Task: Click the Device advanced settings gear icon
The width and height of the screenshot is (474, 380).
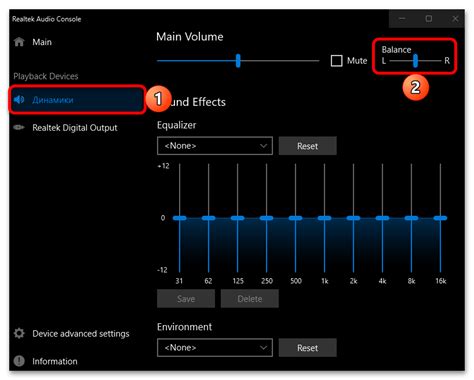Action: [19, 333]
